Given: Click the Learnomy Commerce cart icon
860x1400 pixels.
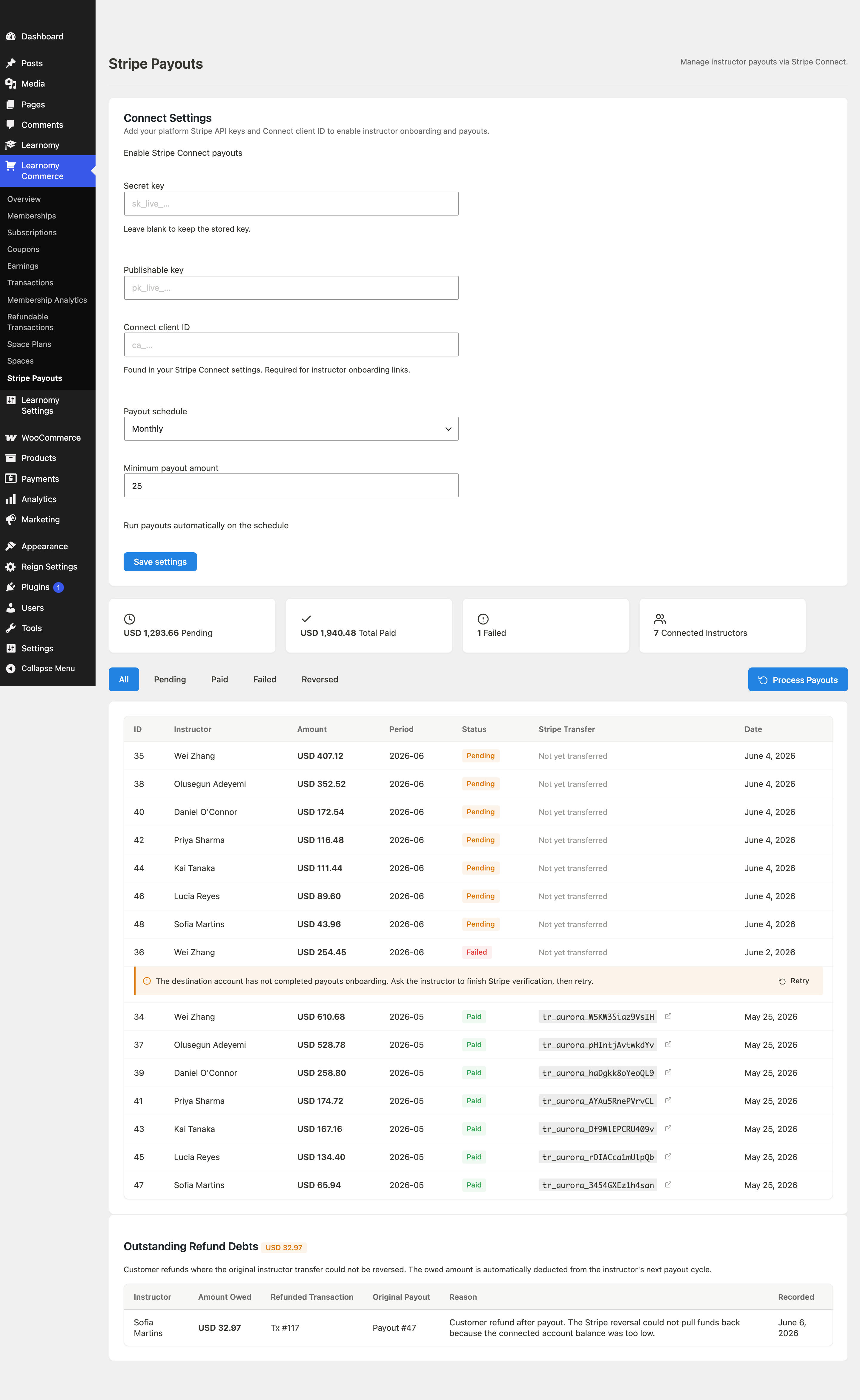Looking at the screenshot, I should point(10,165).
